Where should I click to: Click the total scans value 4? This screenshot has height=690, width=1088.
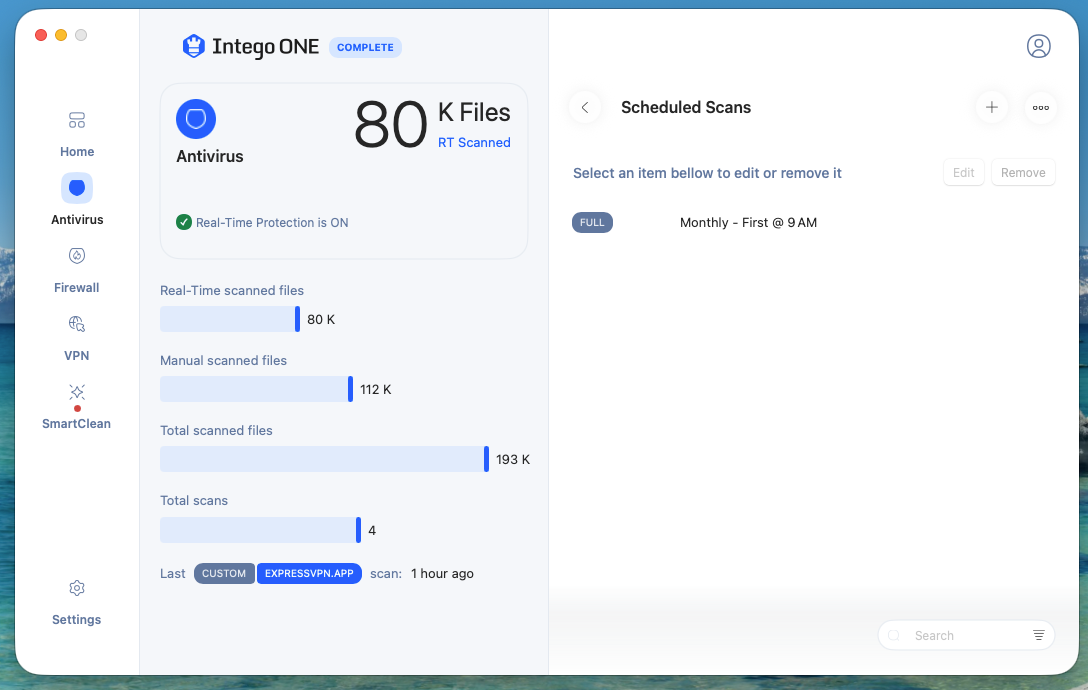point(372,530)
